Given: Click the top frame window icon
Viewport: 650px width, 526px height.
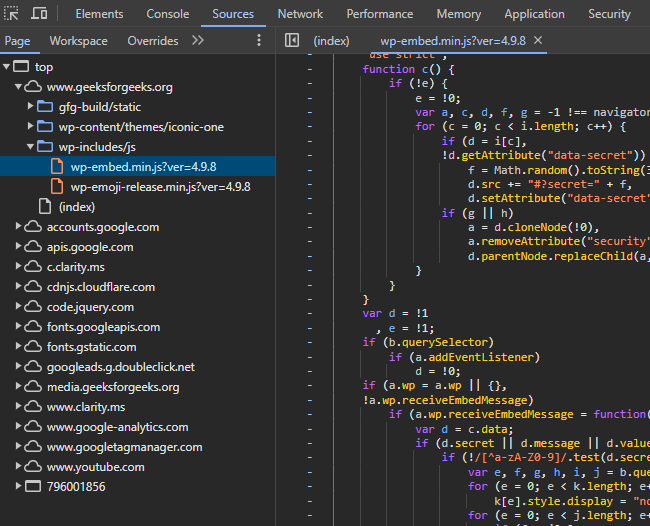Looking at the screenshot, I should click(21, 66).
